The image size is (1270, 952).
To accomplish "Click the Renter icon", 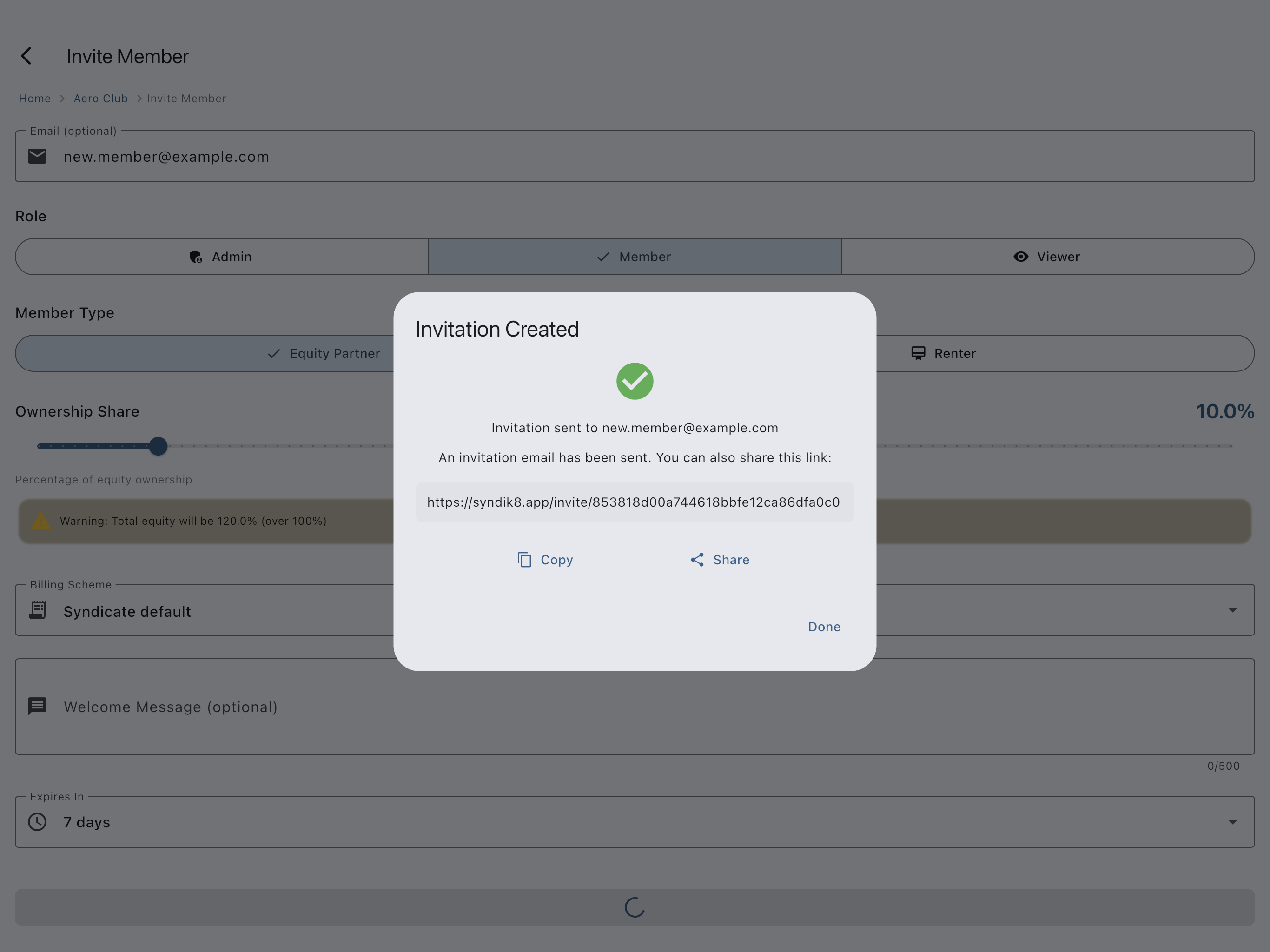I will (918, 353).
